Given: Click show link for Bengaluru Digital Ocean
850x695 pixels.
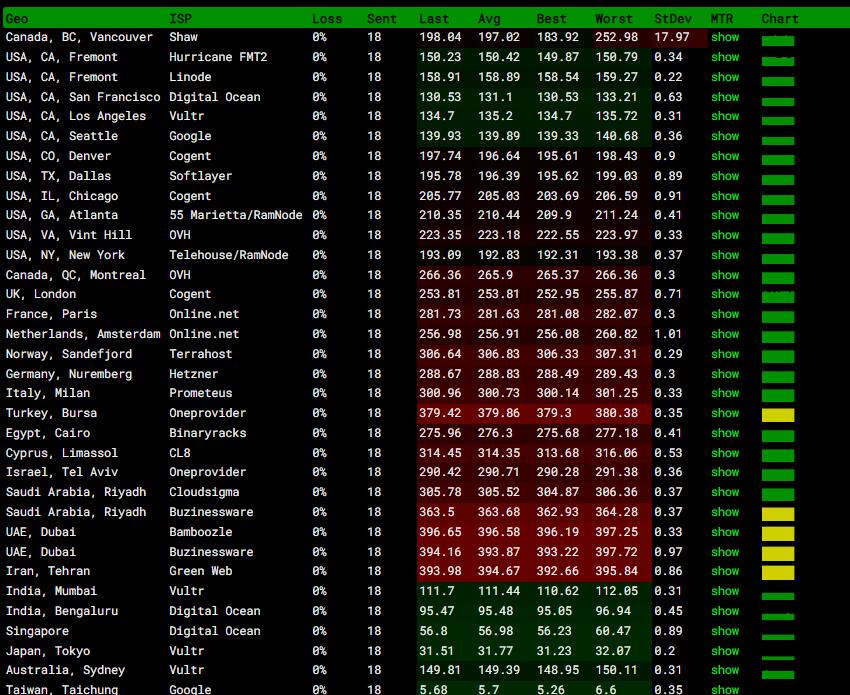Looking at the screenshot, I should (725, 611).
